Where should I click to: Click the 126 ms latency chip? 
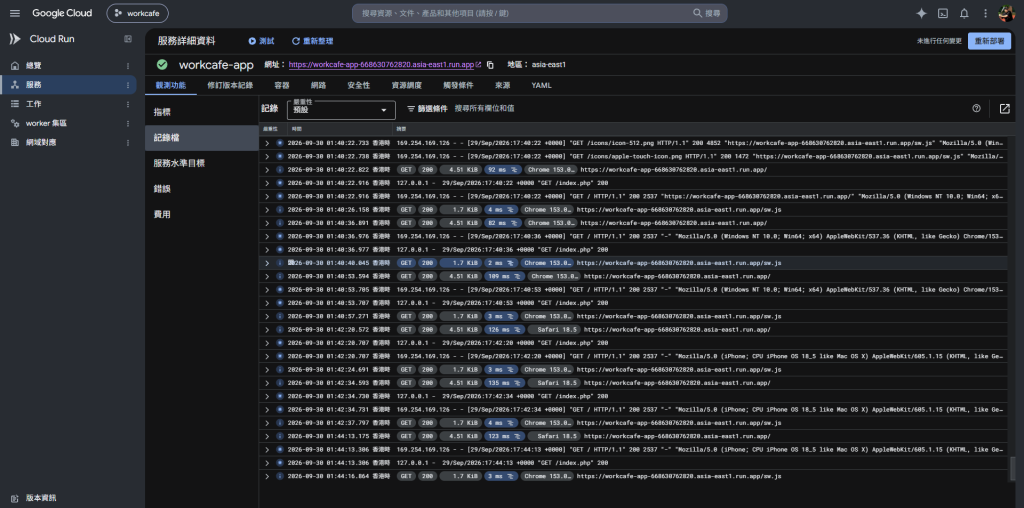505,330
